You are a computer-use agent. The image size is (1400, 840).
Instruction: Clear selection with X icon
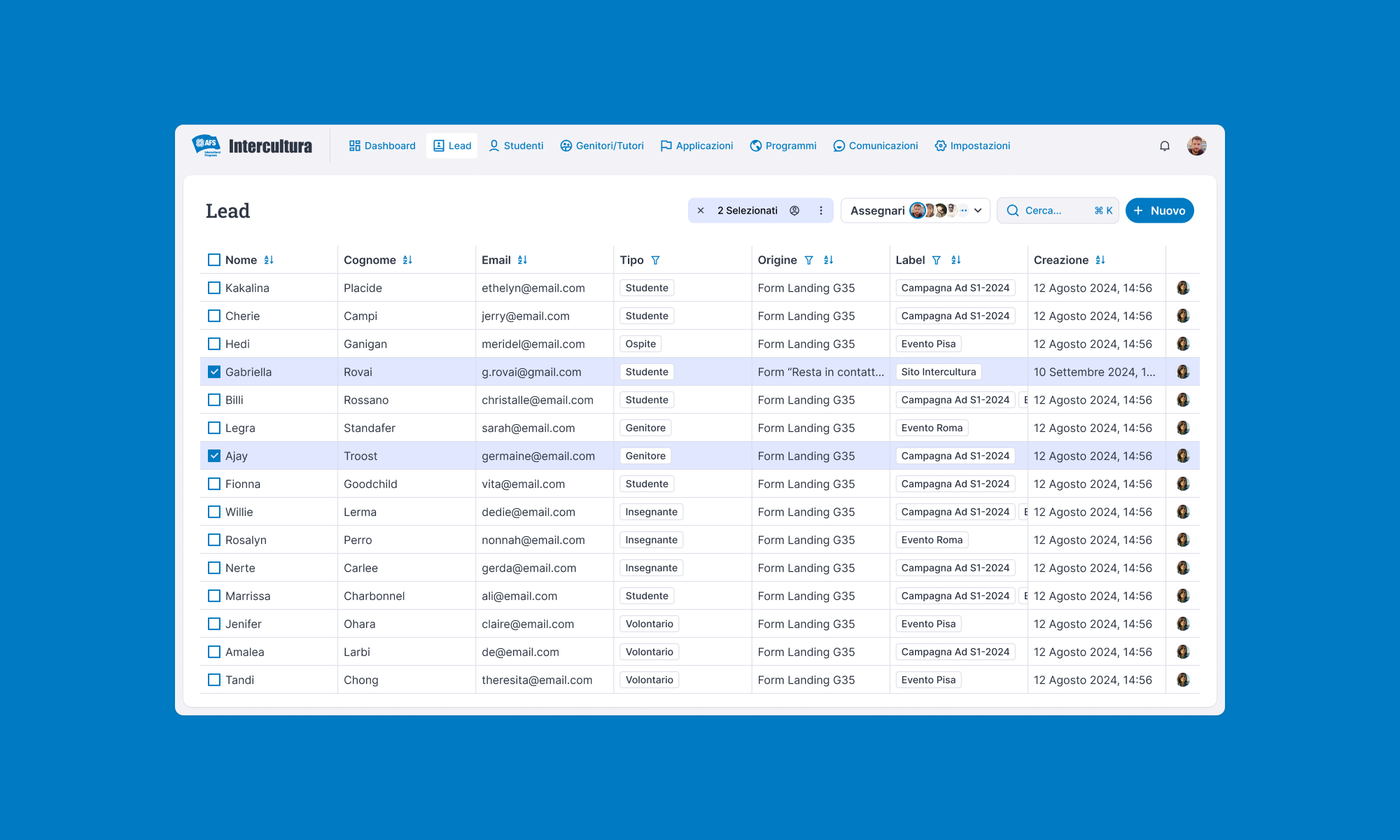[x=701, y=211]
